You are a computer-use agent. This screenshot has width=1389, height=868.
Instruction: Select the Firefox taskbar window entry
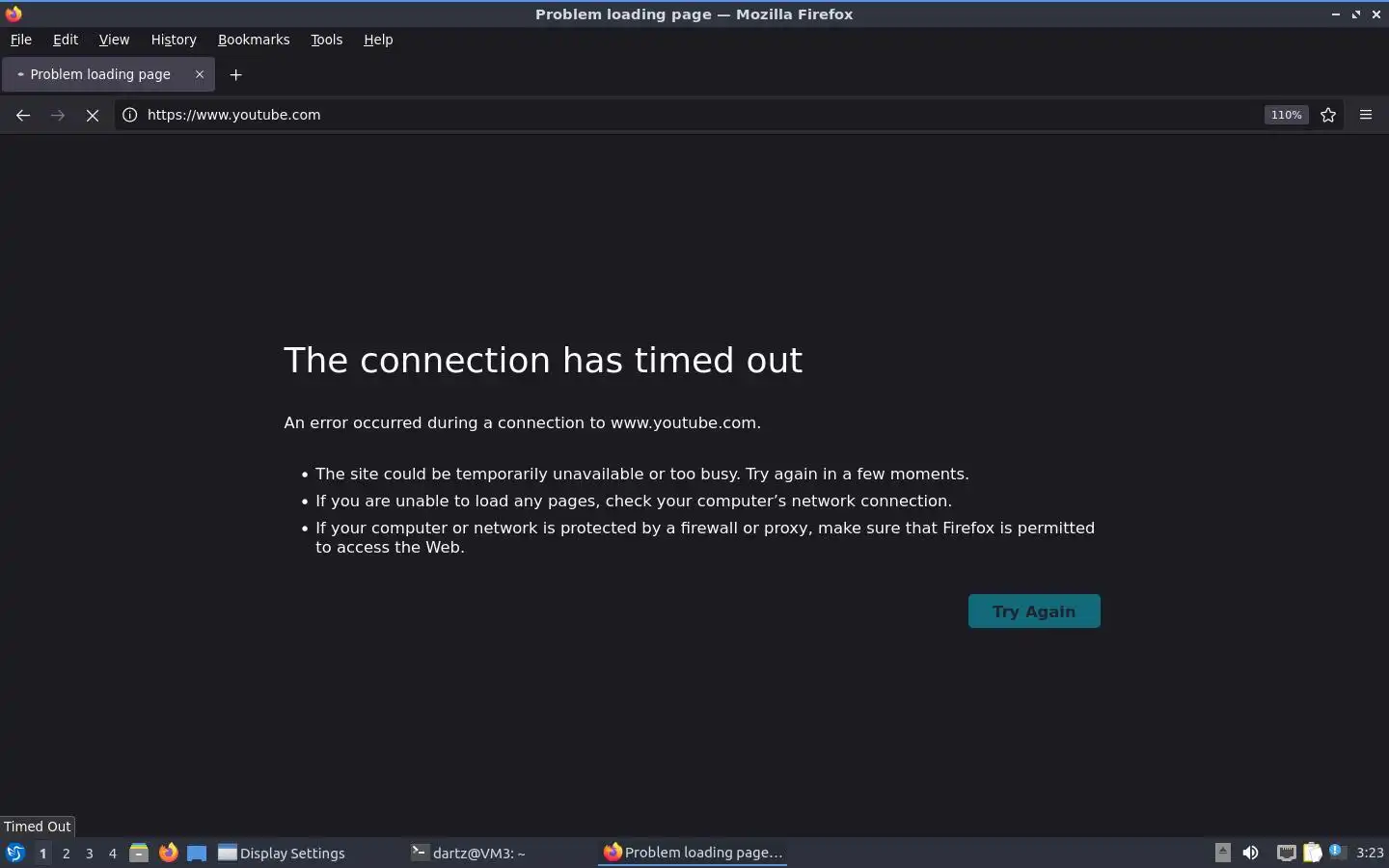[x=693, y=853]
